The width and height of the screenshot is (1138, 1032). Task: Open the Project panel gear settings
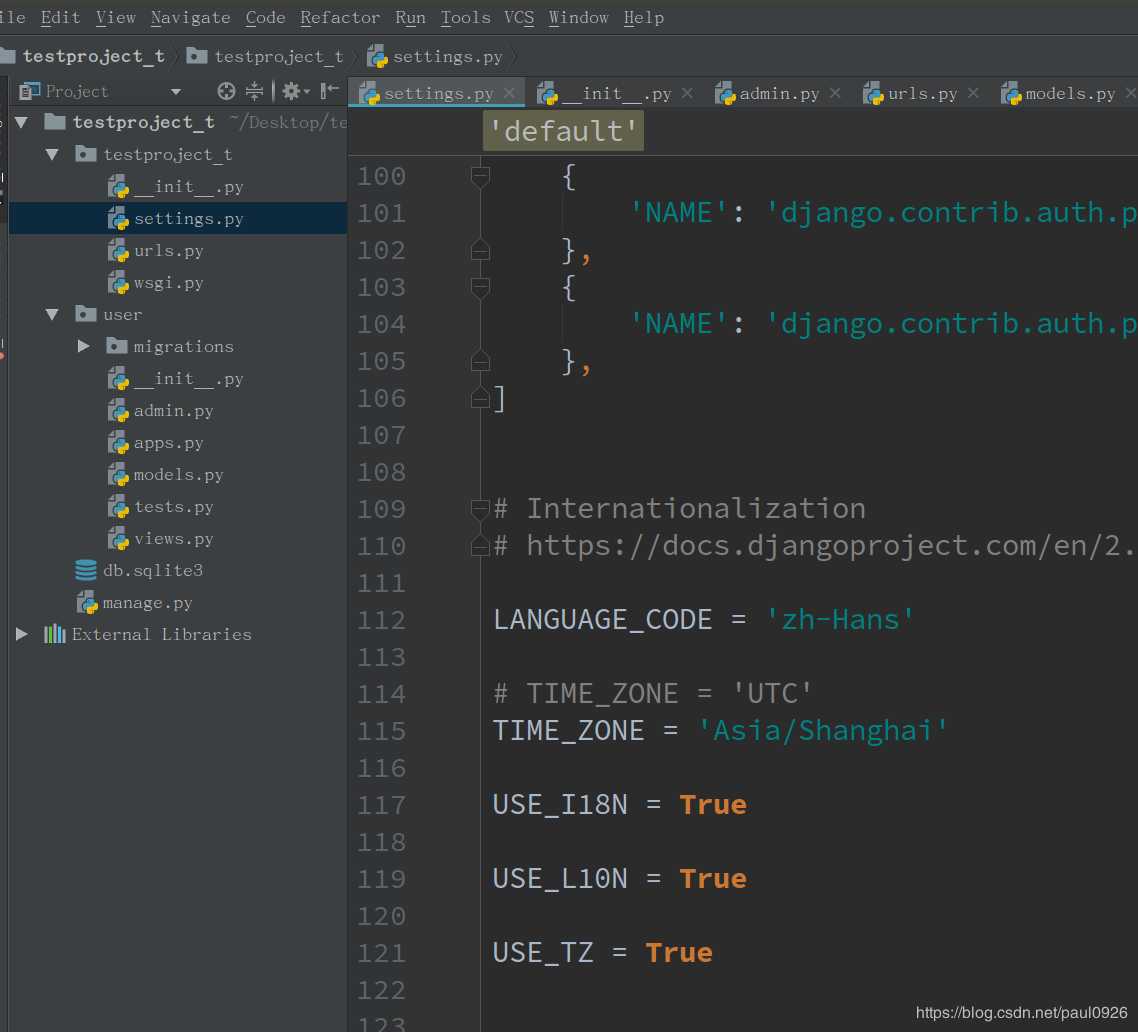295,91
